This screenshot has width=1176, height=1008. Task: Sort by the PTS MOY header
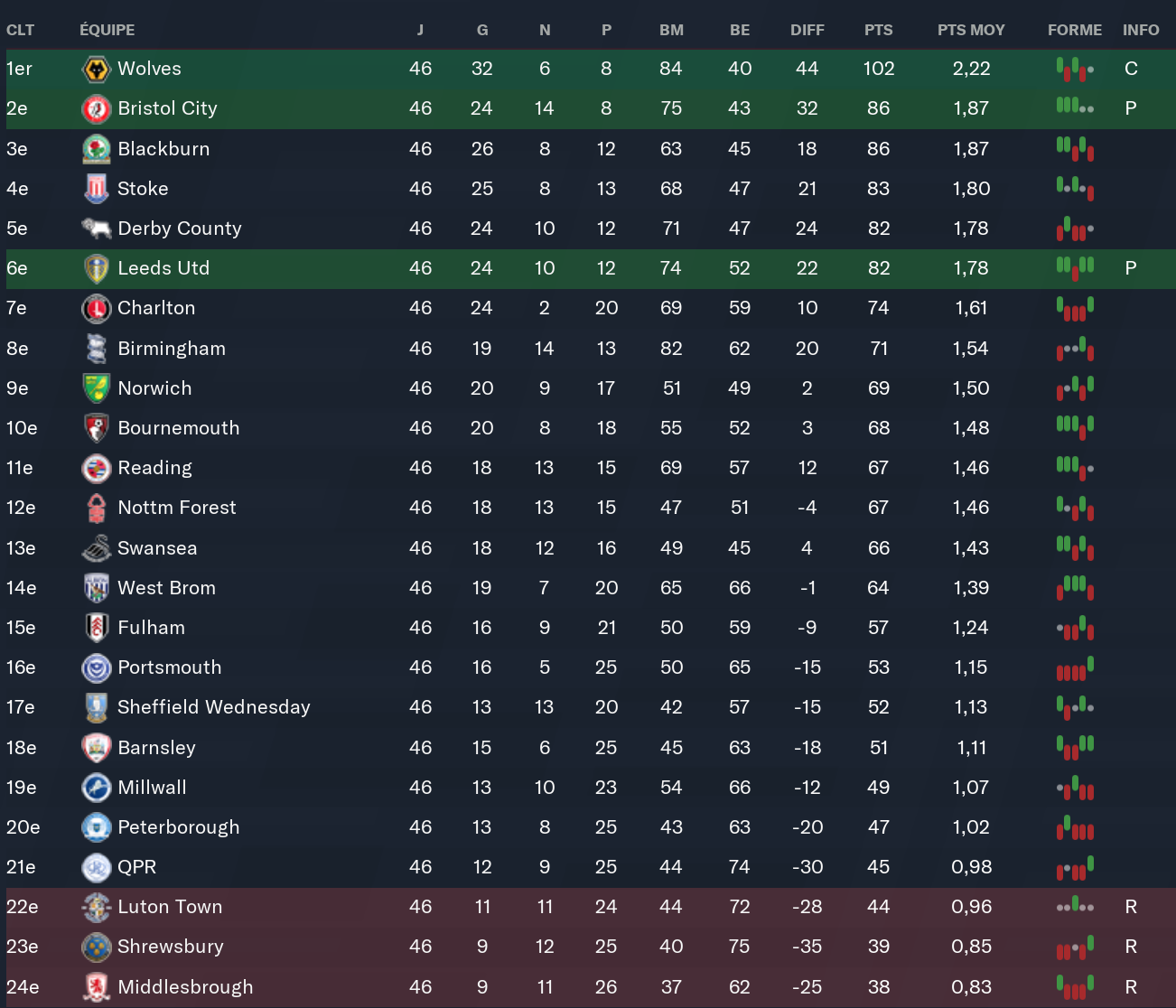970,30
